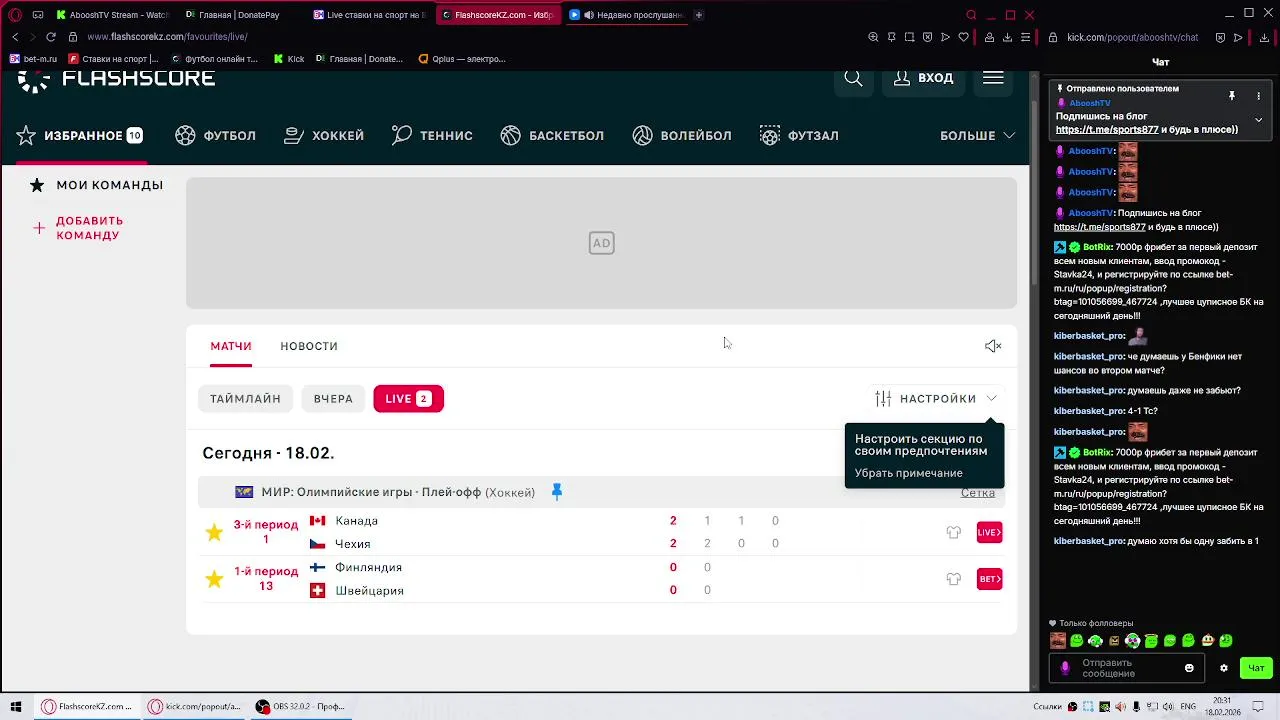The width and height of the screenshot is (1280, 720).
Task: Open Kick bookmark
Action: coord(288,59)
